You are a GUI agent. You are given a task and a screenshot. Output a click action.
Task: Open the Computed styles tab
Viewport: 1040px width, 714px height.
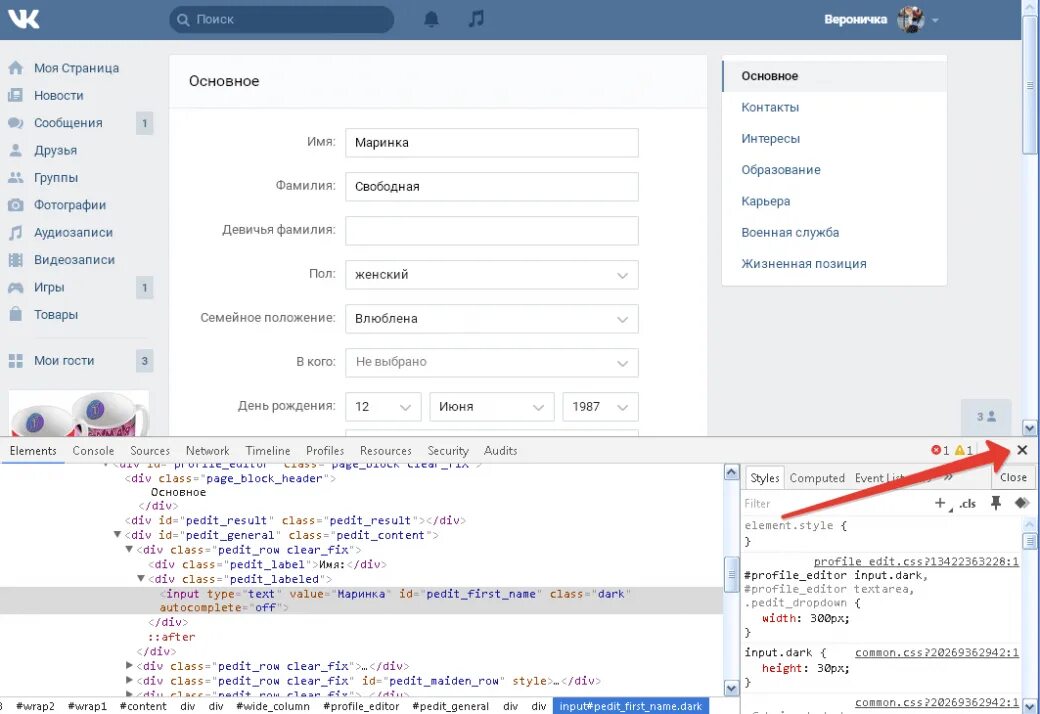817,478
